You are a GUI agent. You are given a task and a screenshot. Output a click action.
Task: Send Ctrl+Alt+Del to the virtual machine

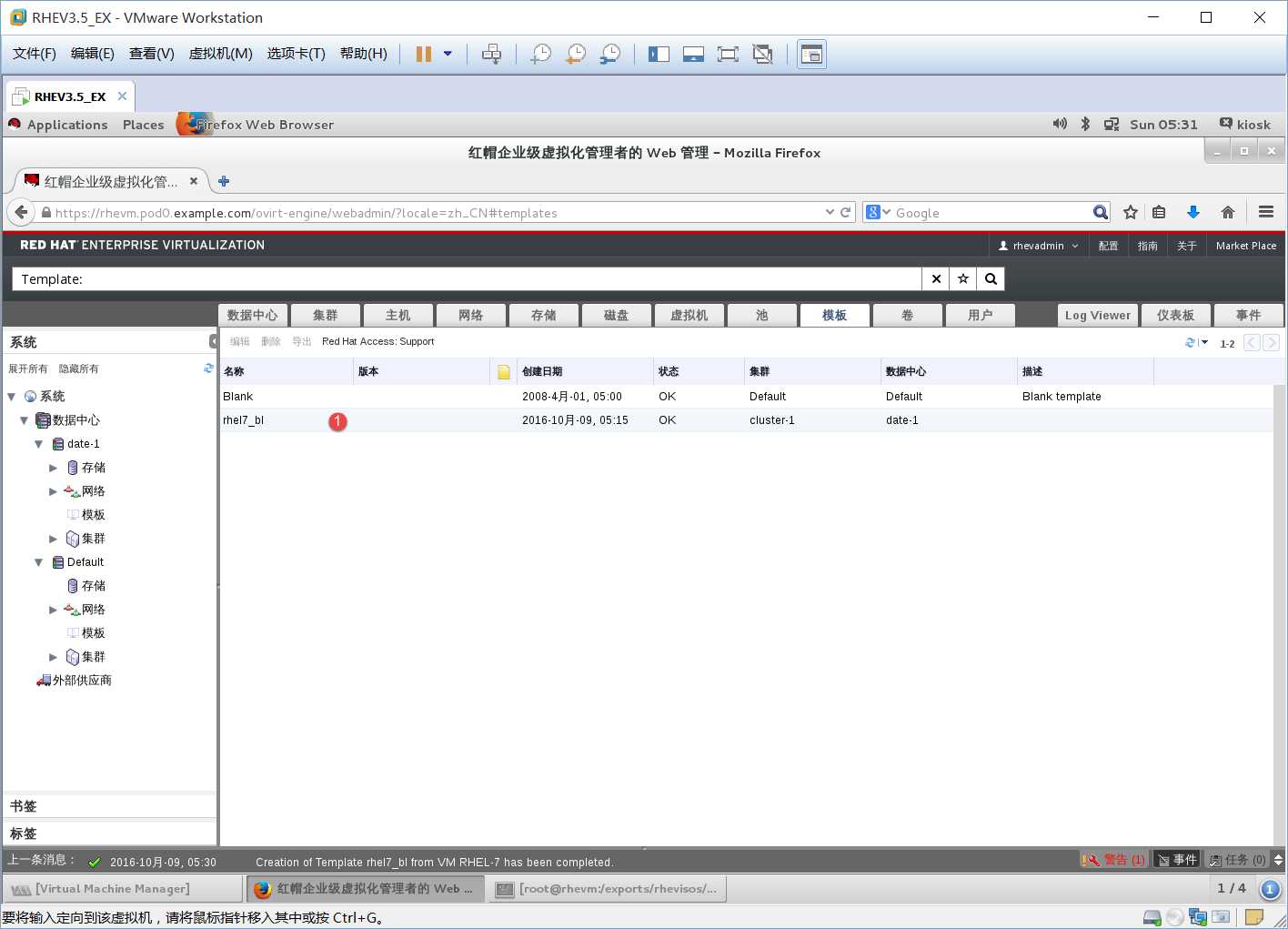(x=491, y=54)
